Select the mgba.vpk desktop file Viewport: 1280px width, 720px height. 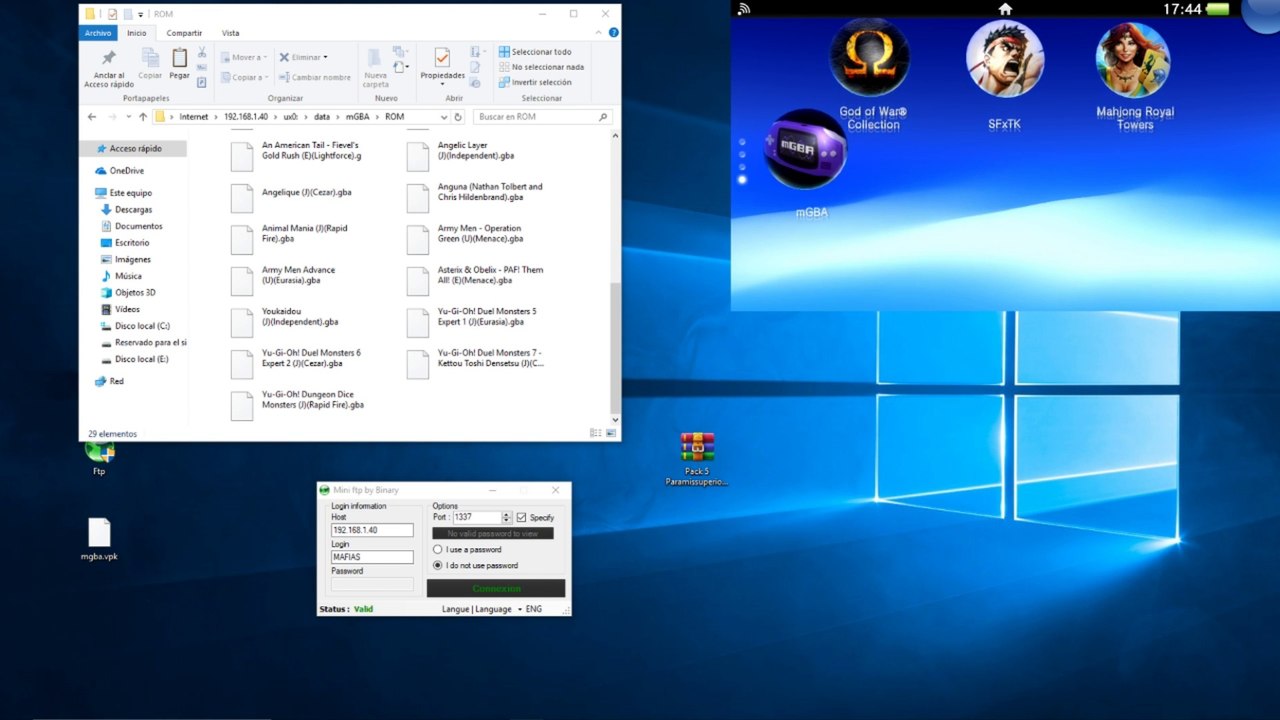(99, 532)
